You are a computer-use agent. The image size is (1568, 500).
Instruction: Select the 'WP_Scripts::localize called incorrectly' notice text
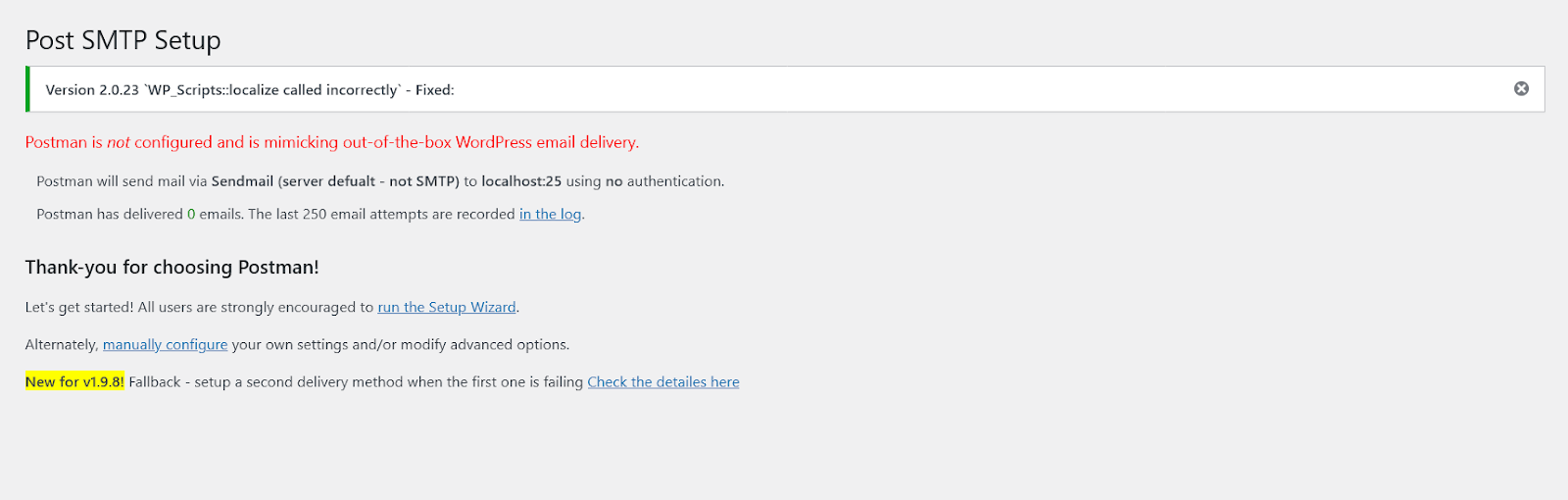coord(272,90)
